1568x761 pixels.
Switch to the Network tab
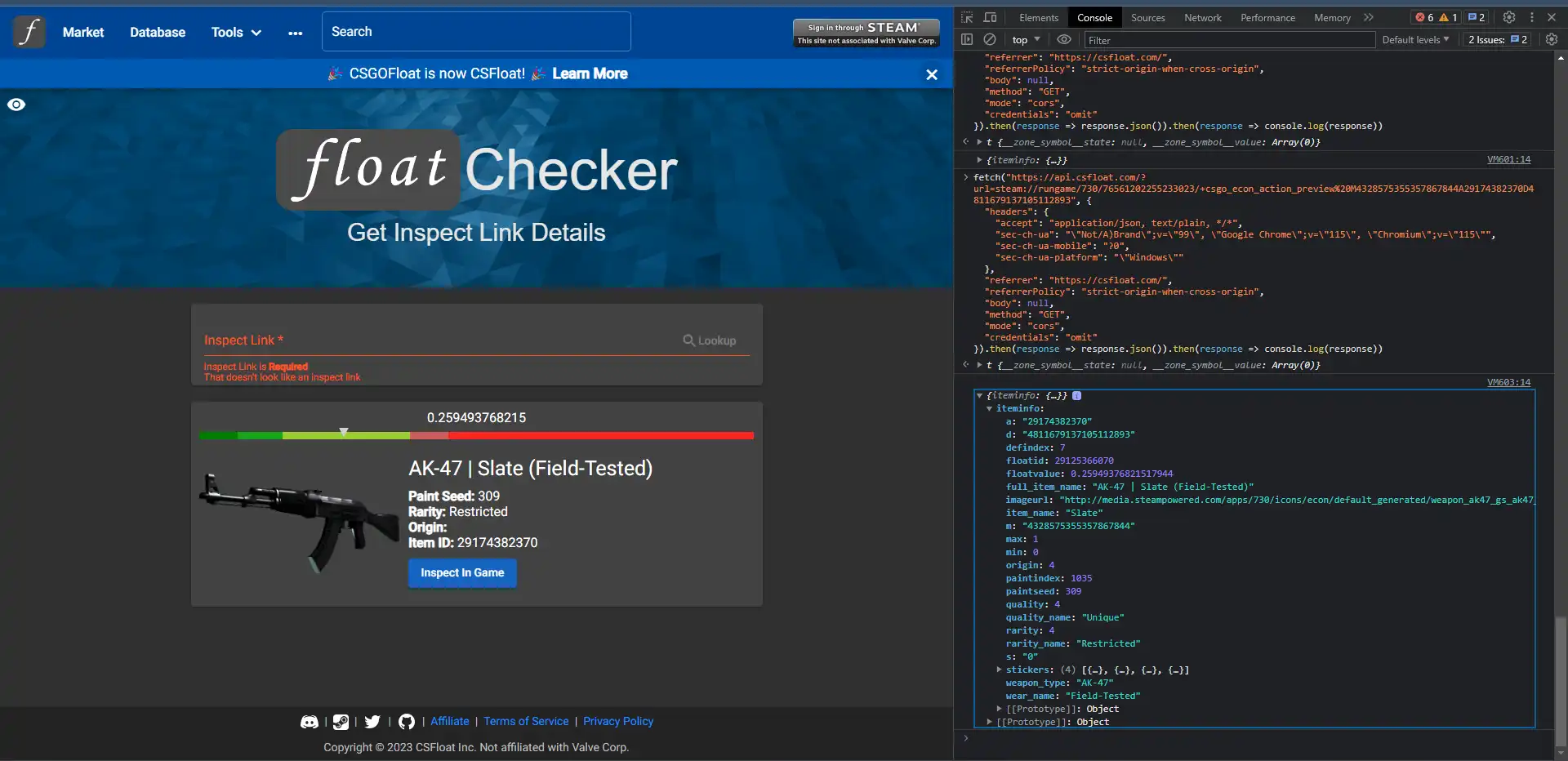(1202, 17)
